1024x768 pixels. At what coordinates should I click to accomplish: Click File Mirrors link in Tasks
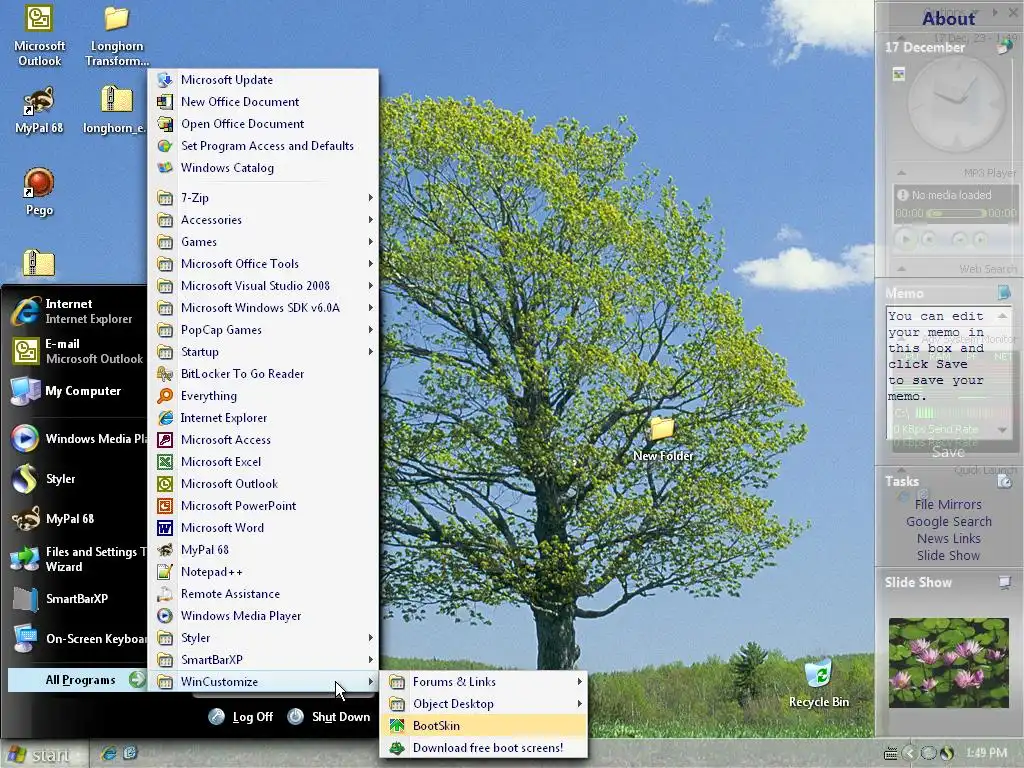[948, 504]
